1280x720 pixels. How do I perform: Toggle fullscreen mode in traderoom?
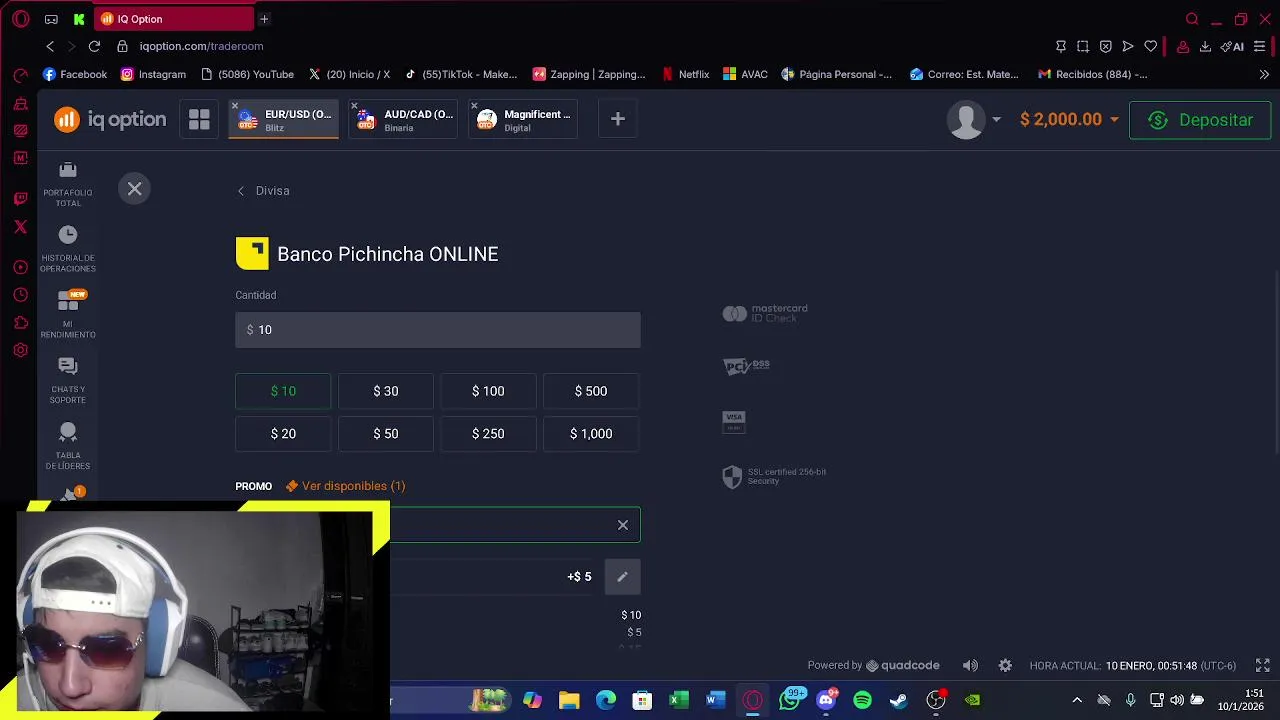[1263, 666]
